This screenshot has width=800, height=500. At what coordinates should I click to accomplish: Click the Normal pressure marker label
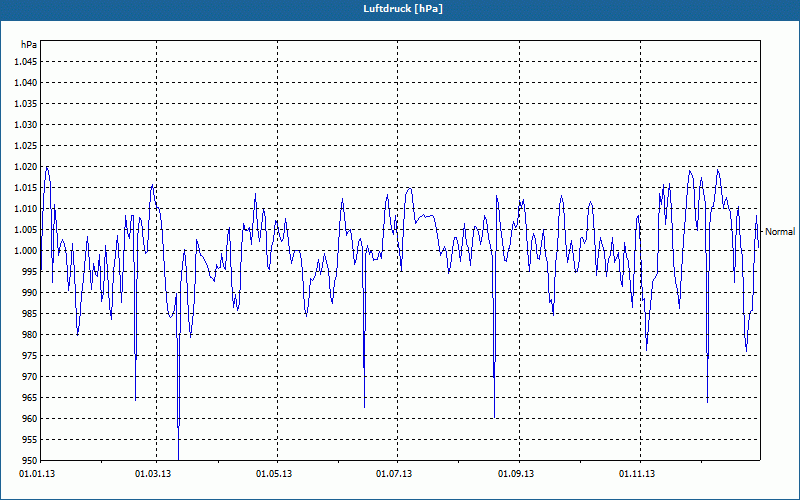(x=780, y=232)
